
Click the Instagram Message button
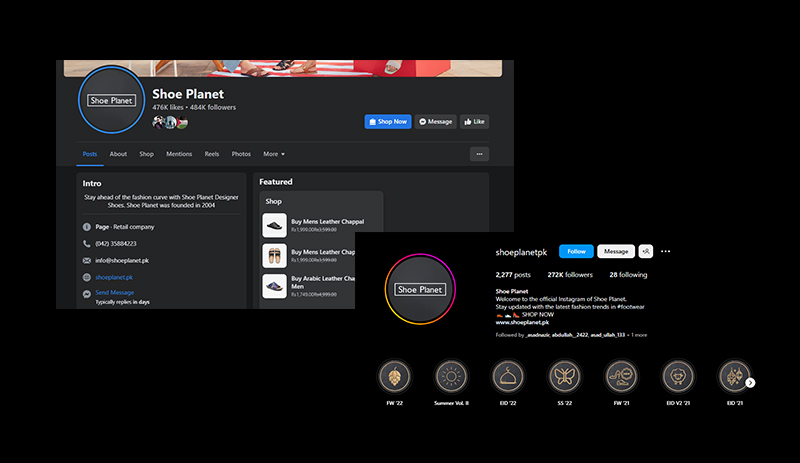pos(616,251)
